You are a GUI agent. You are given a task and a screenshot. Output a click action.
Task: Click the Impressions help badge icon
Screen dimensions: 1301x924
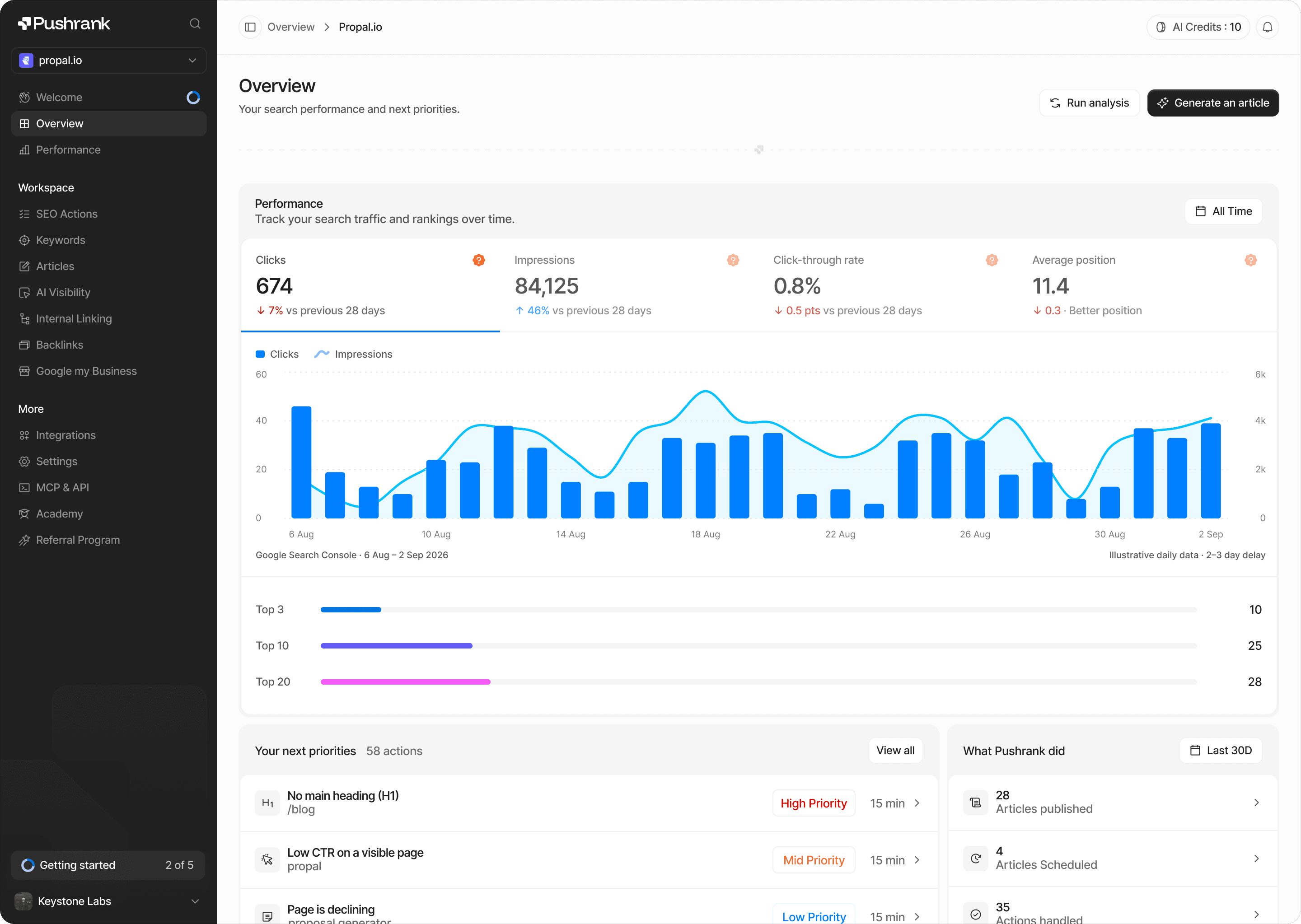click(733, 260)
